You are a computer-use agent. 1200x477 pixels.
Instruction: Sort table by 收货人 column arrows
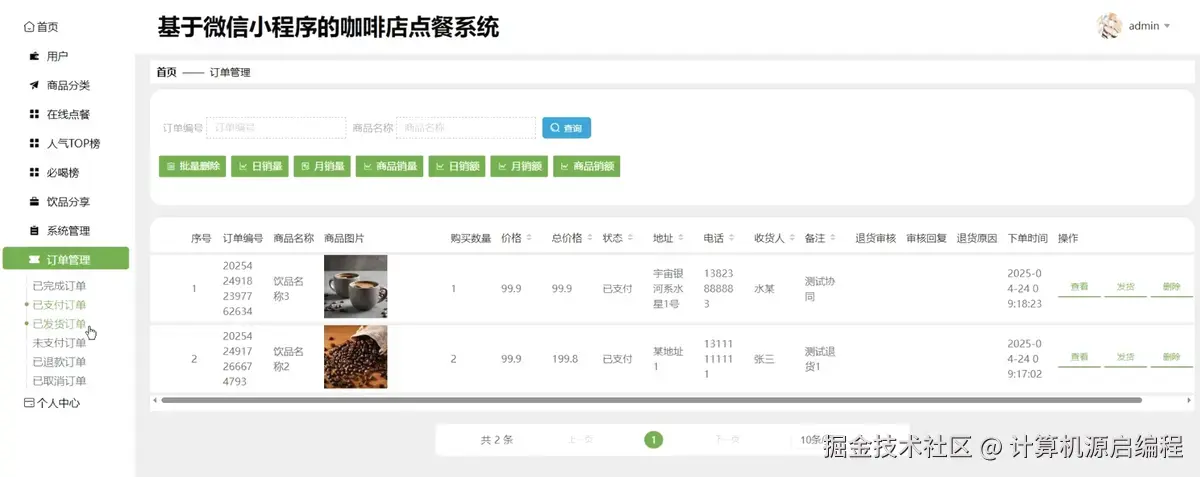tap(792, 238)
